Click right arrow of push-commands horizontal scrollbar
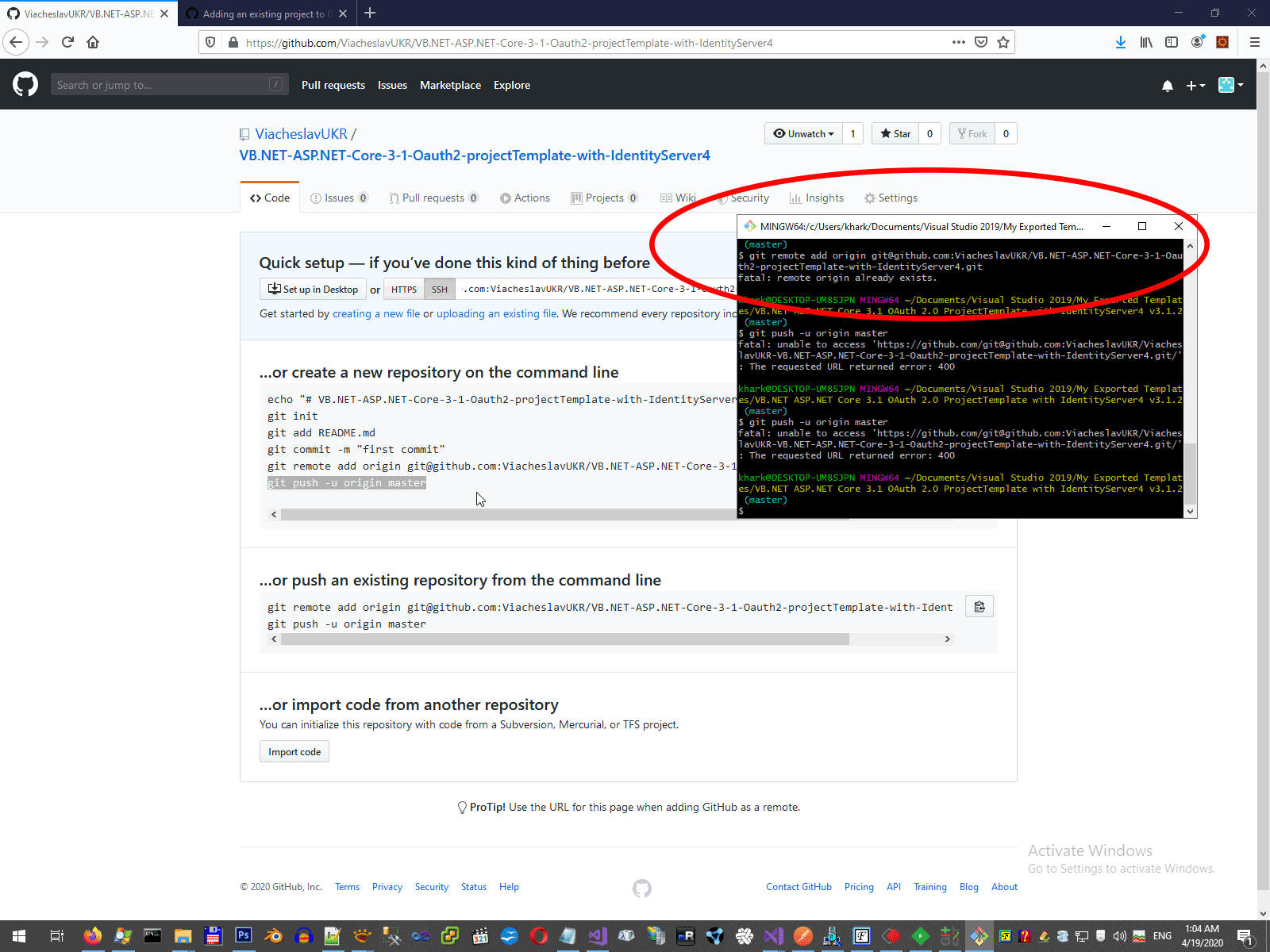 (947, 639)
